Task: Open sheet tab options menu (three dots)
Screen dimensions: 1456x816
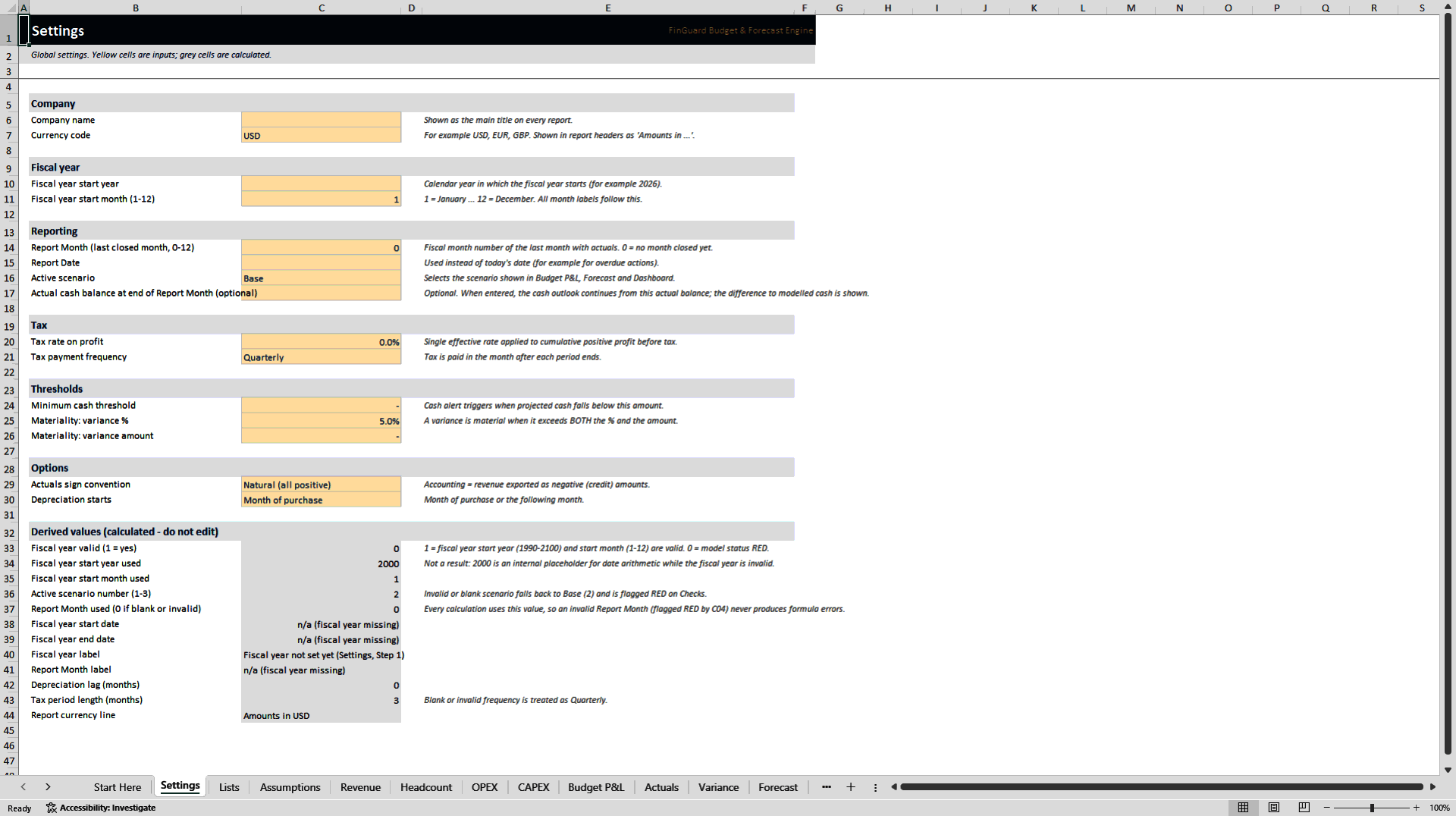Action: point(875,787)
